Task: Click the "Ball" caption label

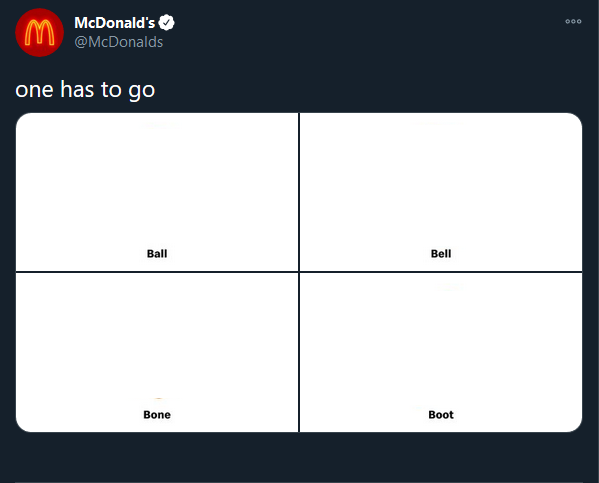Action: [157, 254]
